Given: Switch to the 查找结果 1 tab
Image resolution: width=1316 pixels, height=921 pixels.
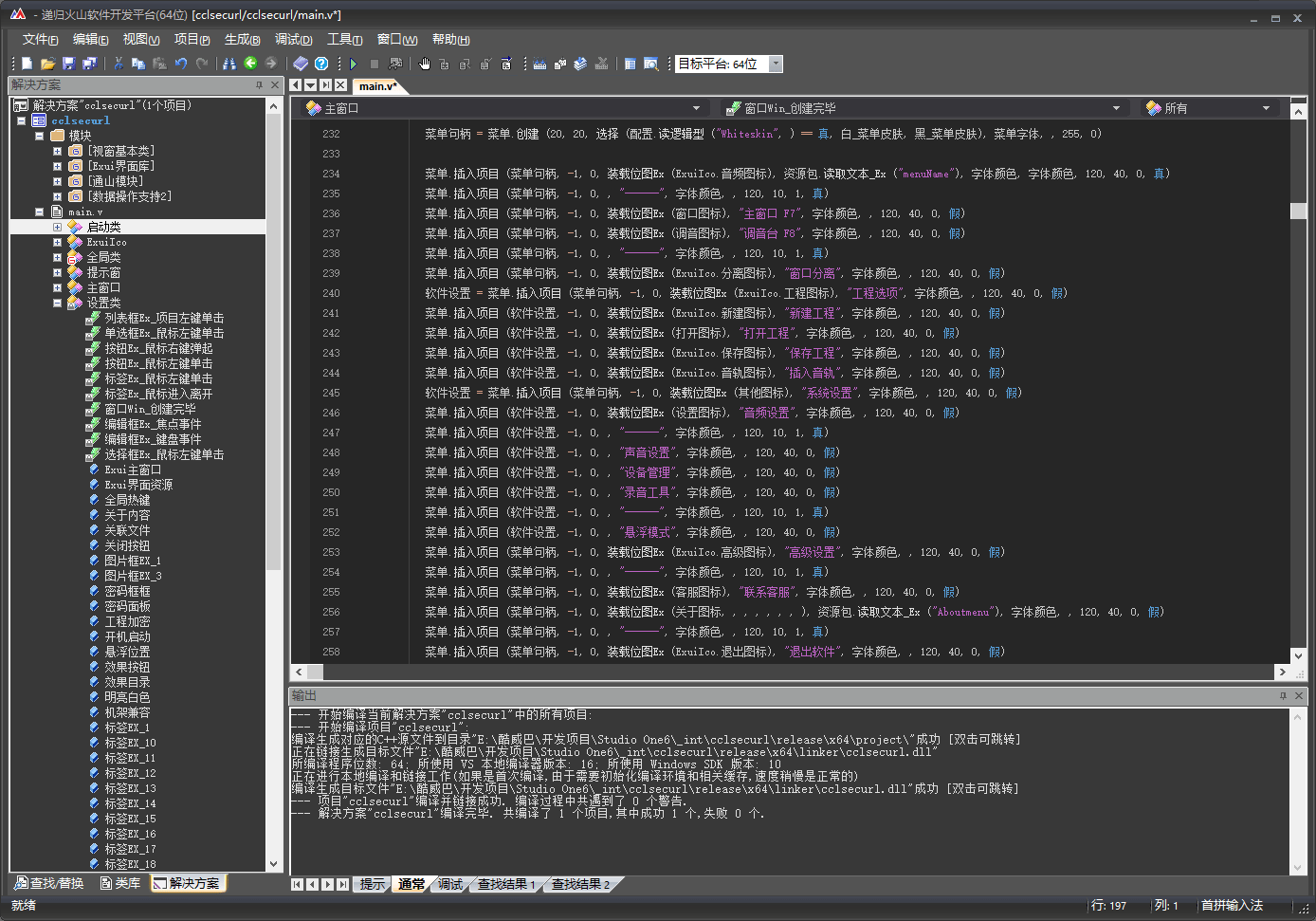Looking at the screenshot, I should (x=505, y=884).
